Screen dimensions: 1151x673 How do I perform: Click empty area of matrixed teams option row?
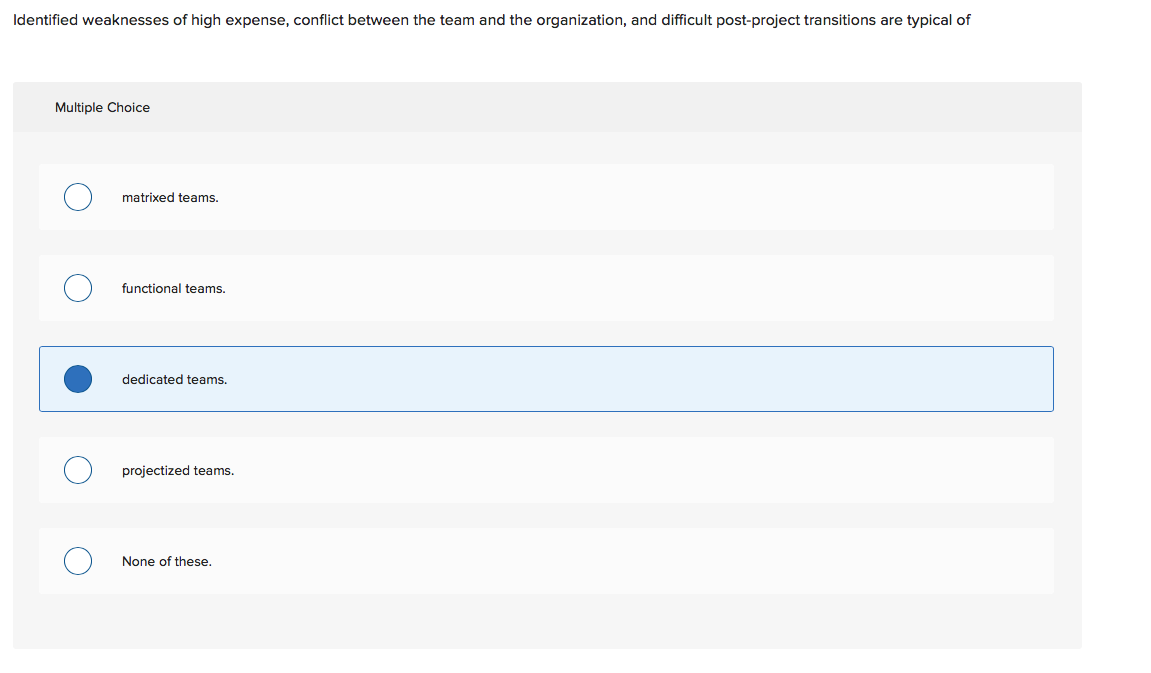[640, 198]
